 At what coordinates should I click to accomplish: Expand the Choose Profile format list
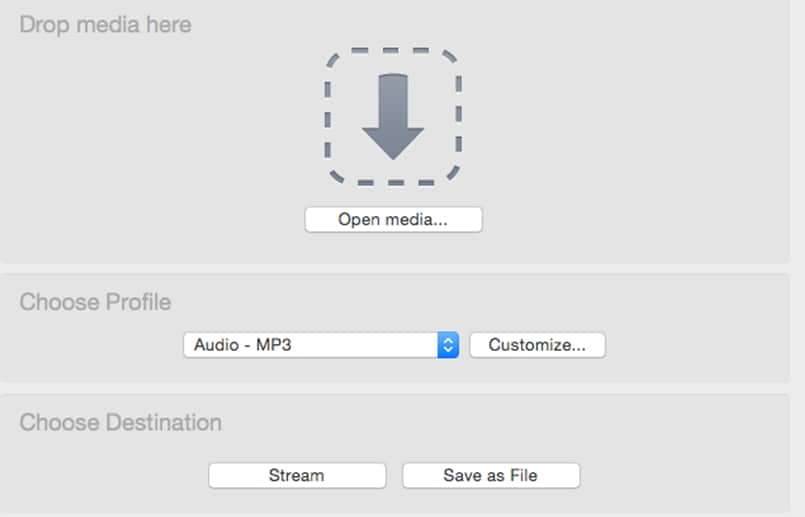coord(320,345)
